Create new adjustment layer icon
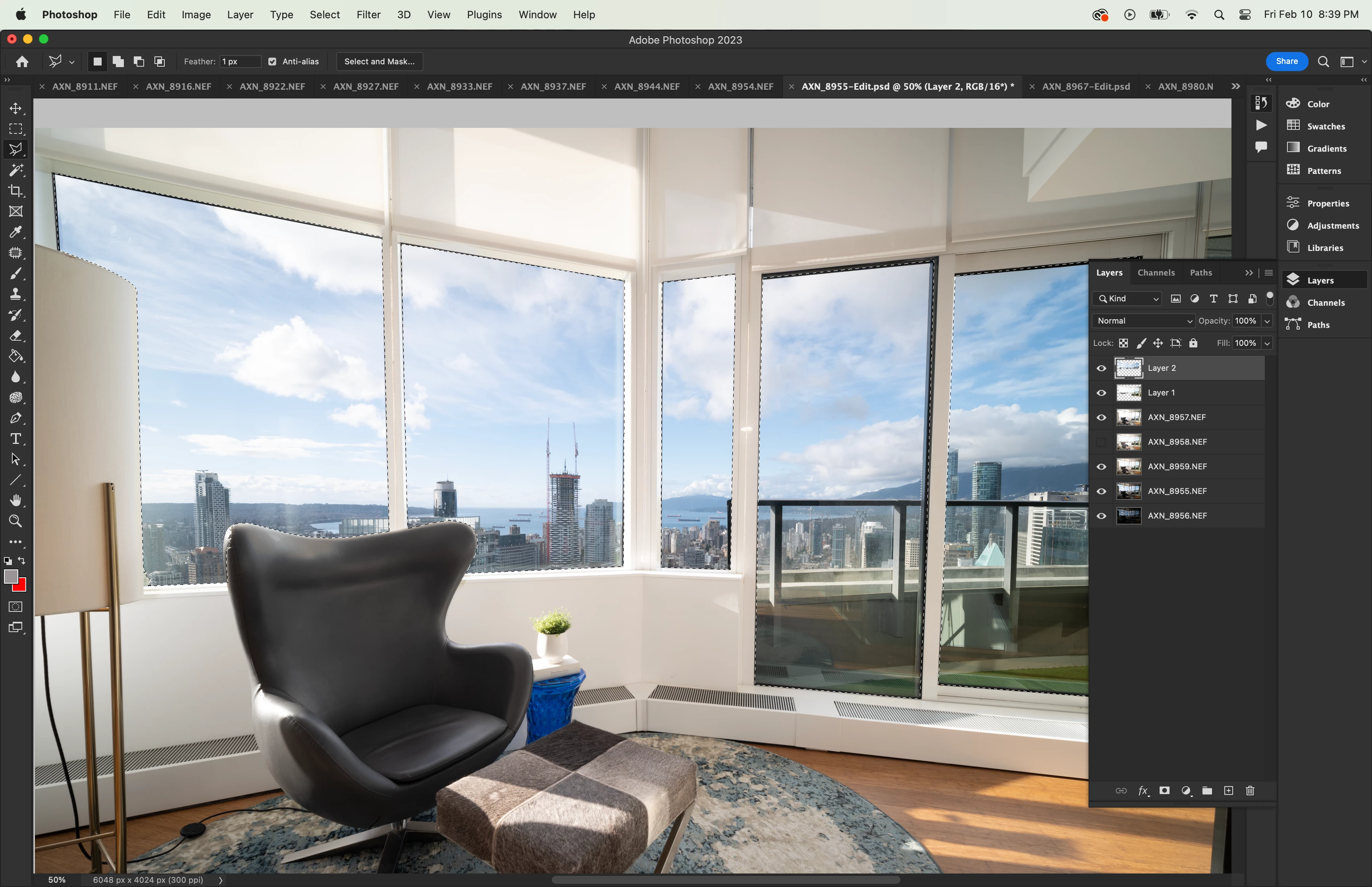This screenshot has width=1372, height=887. click(x=1185, y=790)
